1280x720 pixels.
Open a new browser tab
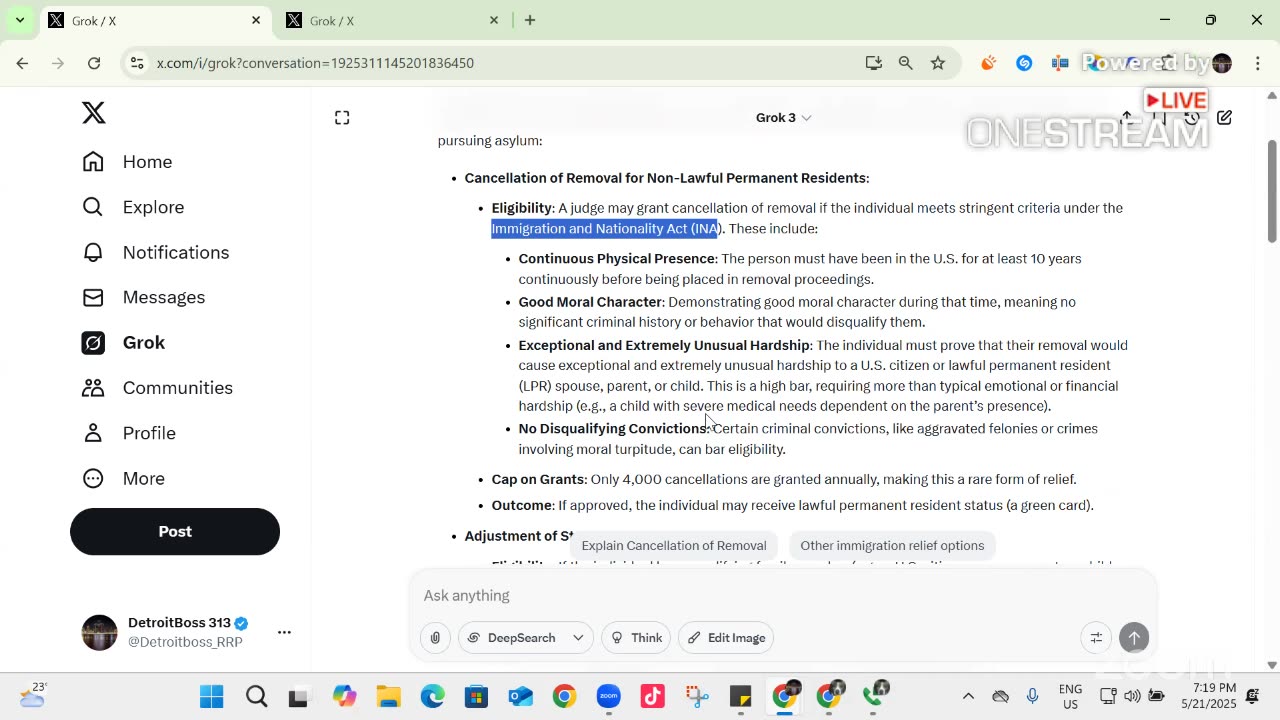click(x=530, y=20)
